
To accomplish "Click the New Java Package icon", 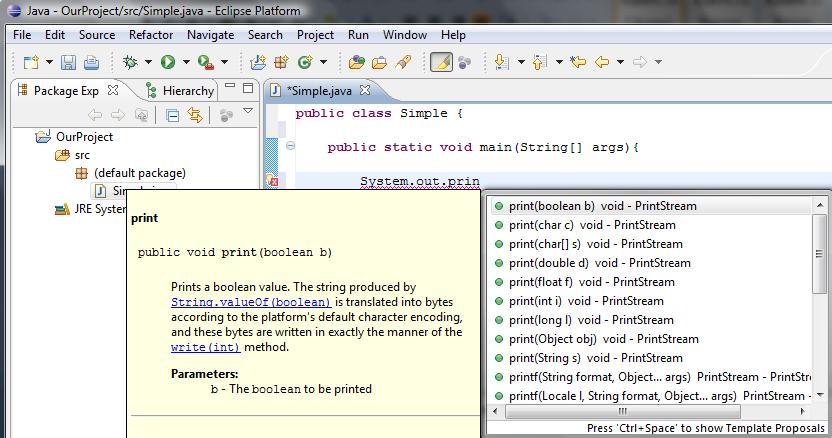I will click(281, 62).
